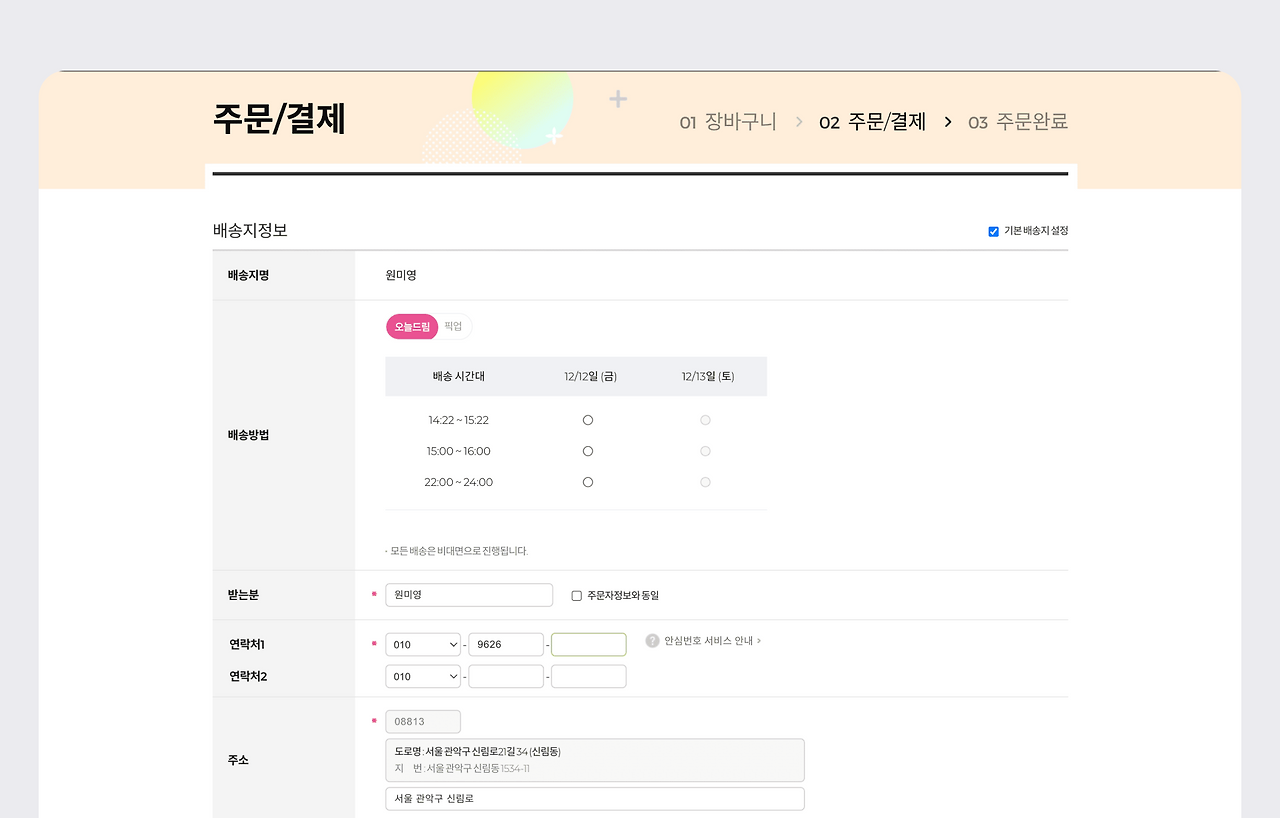
Task: Toggle the 기본 배송지 설정 checkbox
Action: (x=994, y=232)
